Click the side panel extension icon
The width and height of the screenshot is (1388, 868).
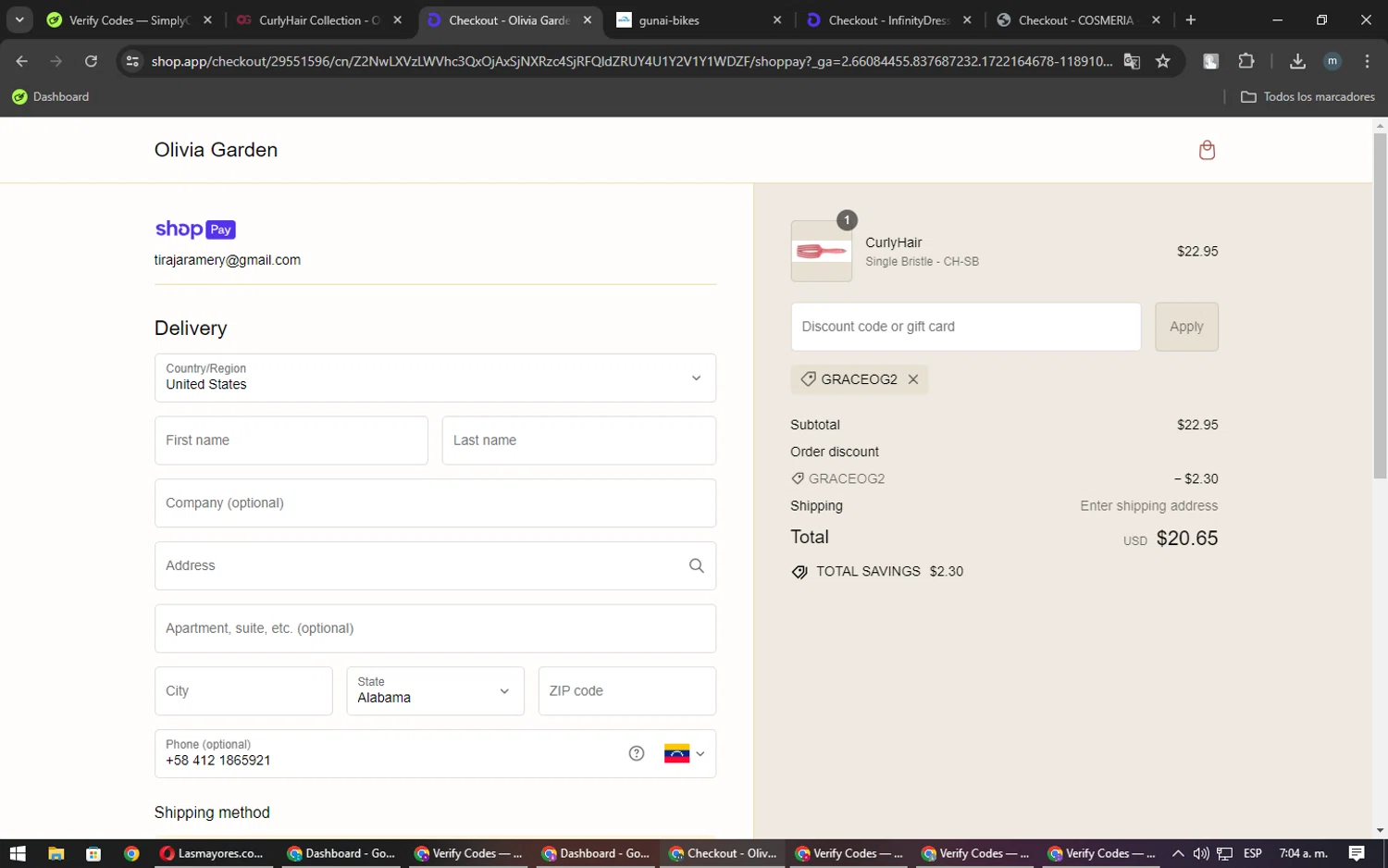(x=1210, y=61)
